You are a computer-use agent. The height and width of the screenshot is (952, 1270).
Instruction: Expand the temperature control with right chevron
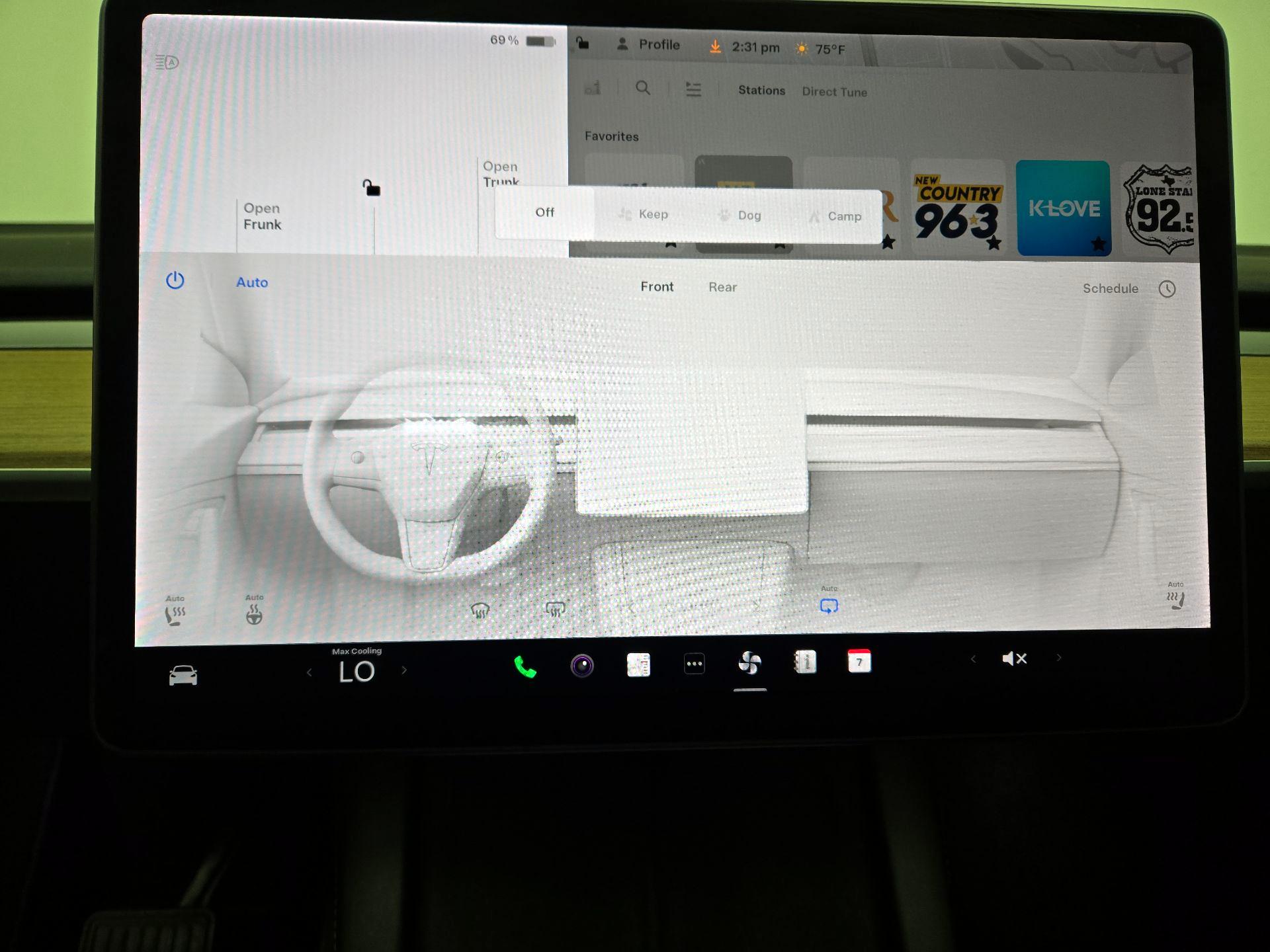[x=404, y=670]
